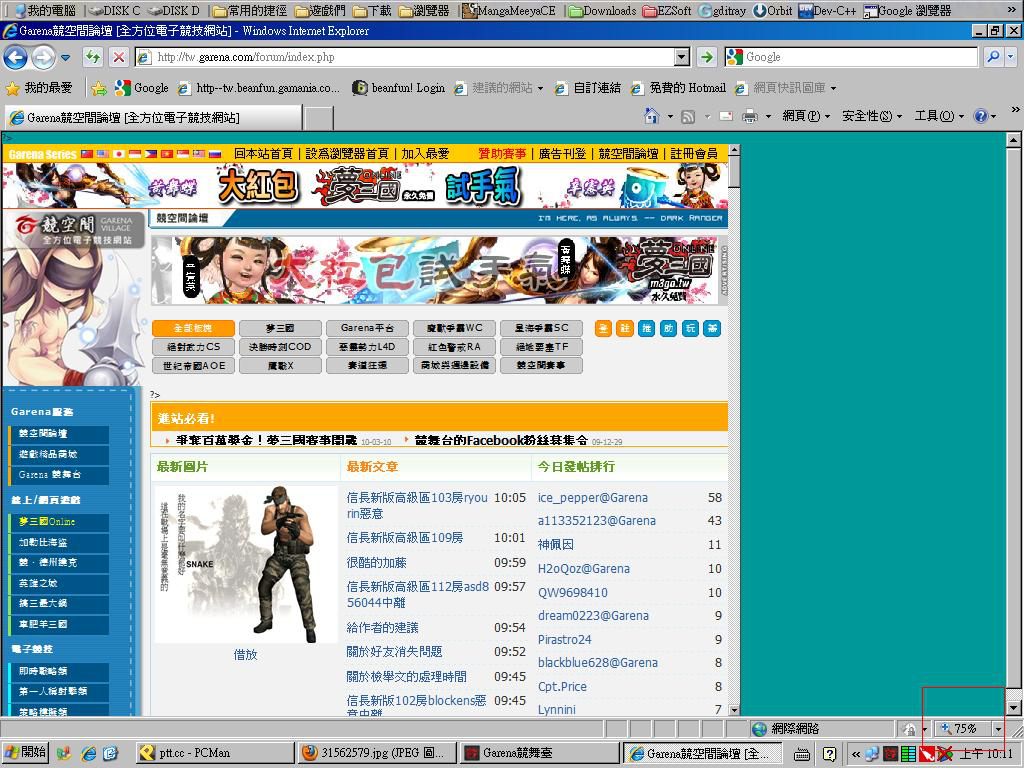Viewport: 1024px width, 768px height.
Task: Open DISK C from the desktop toolbar
Action: point(114,10)
